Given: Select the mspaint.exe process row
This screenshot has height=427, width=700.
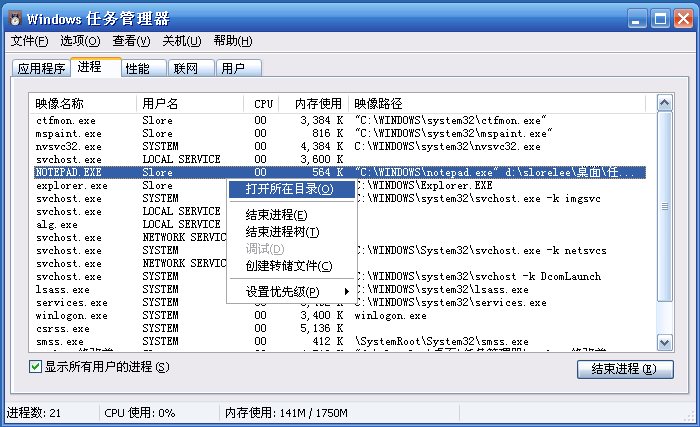Looking at the screenshot, I should point(340,134).
